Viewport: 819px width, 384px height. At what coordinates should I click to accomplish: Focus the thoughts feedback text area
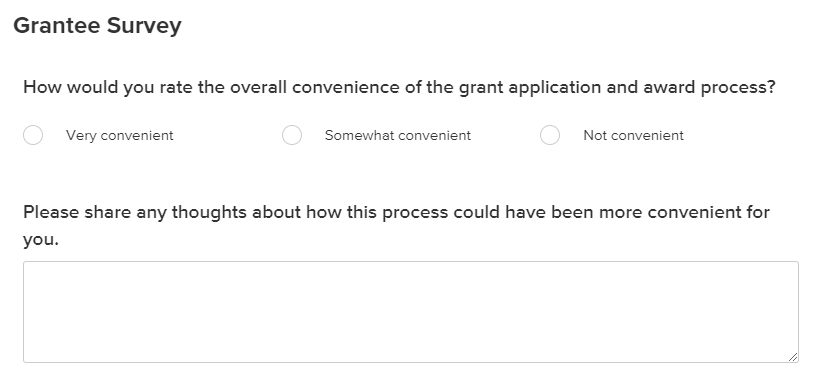pos(411,312)
